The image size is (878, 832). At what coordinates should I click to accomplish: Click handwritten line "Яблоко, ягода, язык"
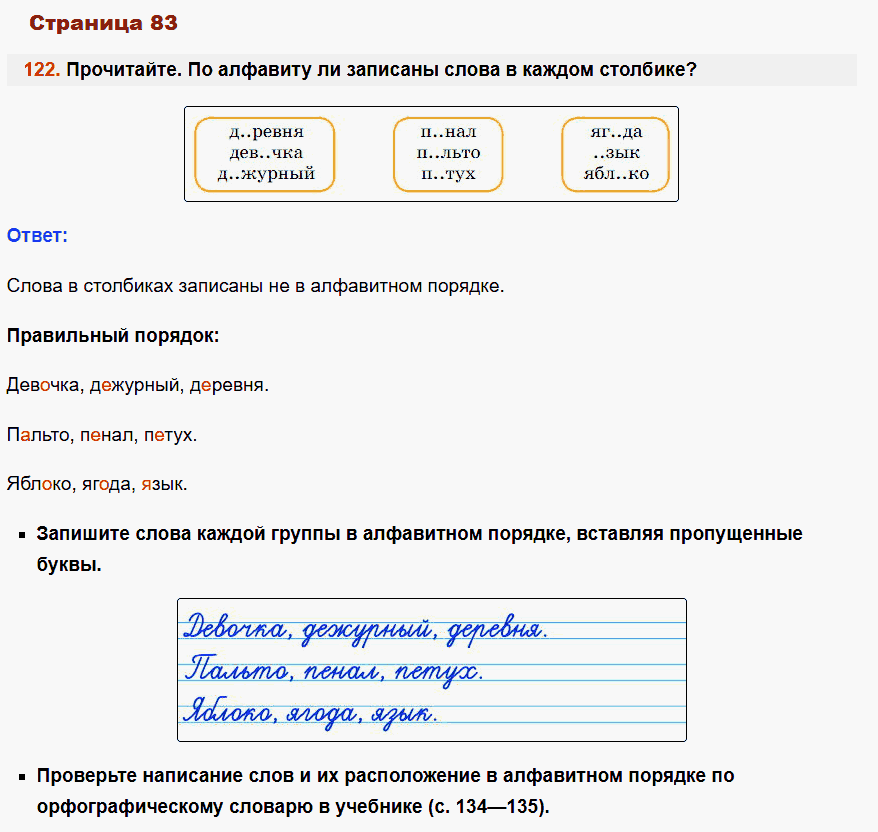click(311, 712)
